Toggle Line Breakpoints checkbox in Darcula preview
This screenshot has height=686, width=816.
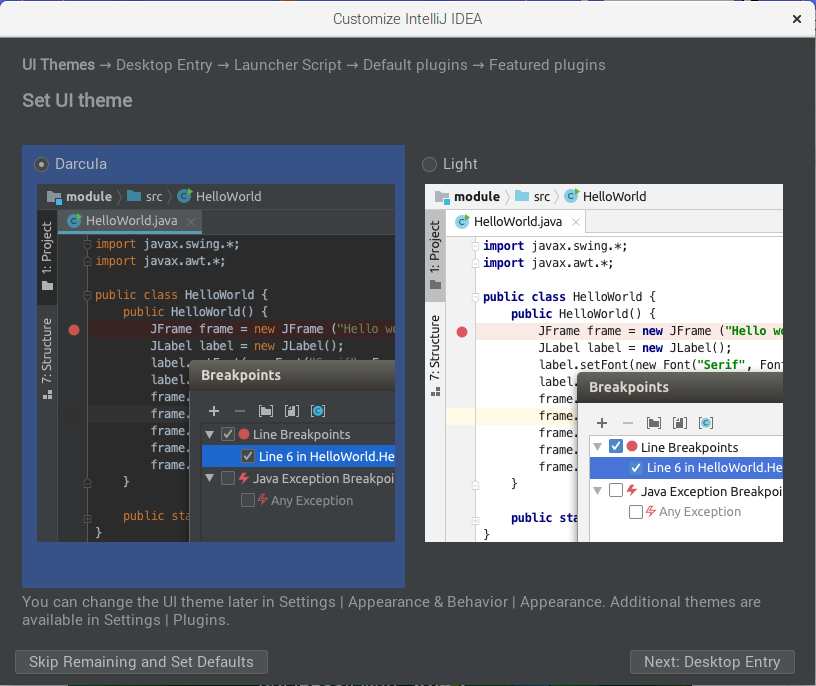coord(228,434)
